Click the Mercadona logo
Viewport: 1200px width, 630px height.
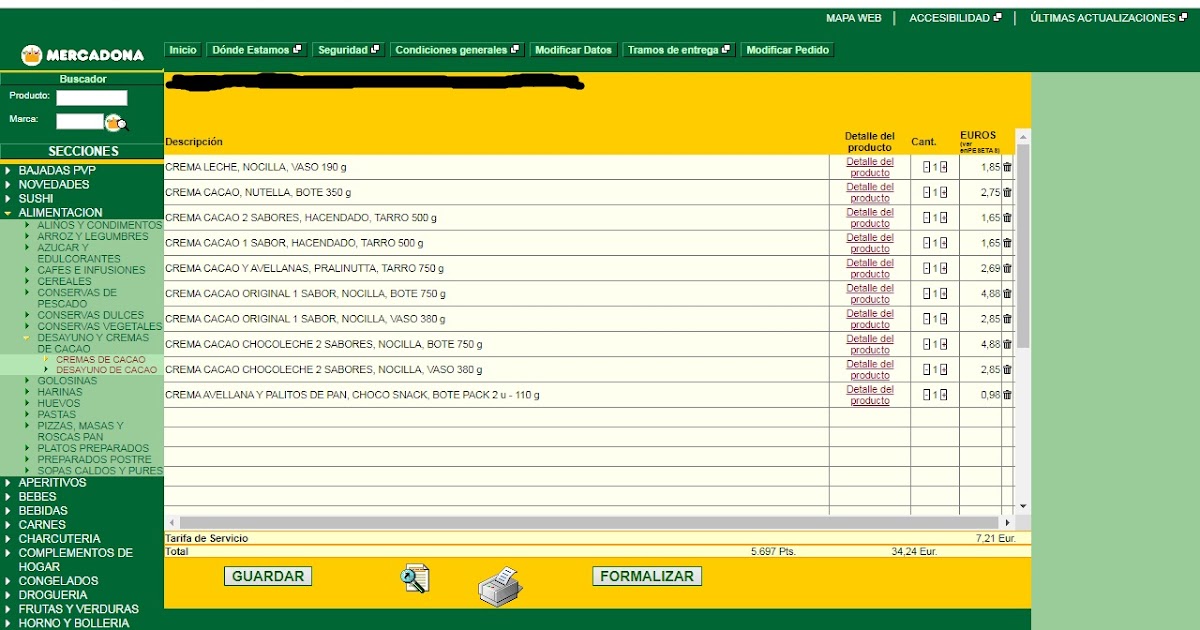click(x=82, y=54)
